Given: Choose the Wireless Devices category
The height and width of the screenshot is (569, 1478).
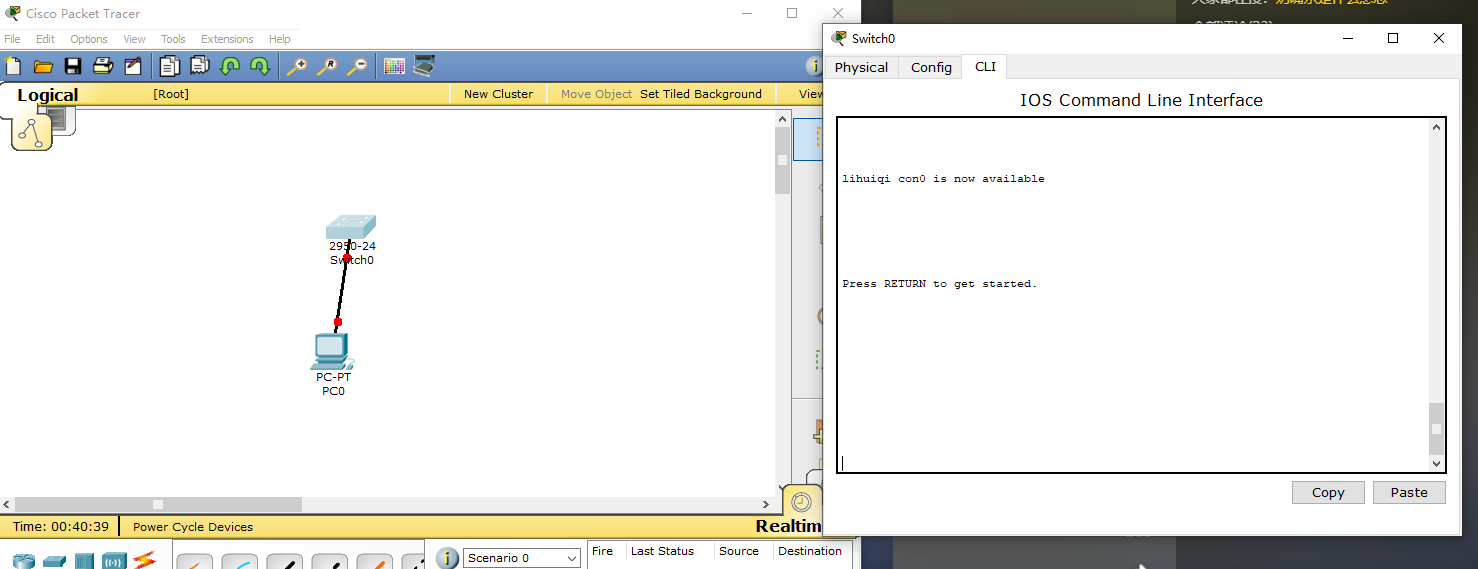Looking at the screenshot, I should pos(114,561).
